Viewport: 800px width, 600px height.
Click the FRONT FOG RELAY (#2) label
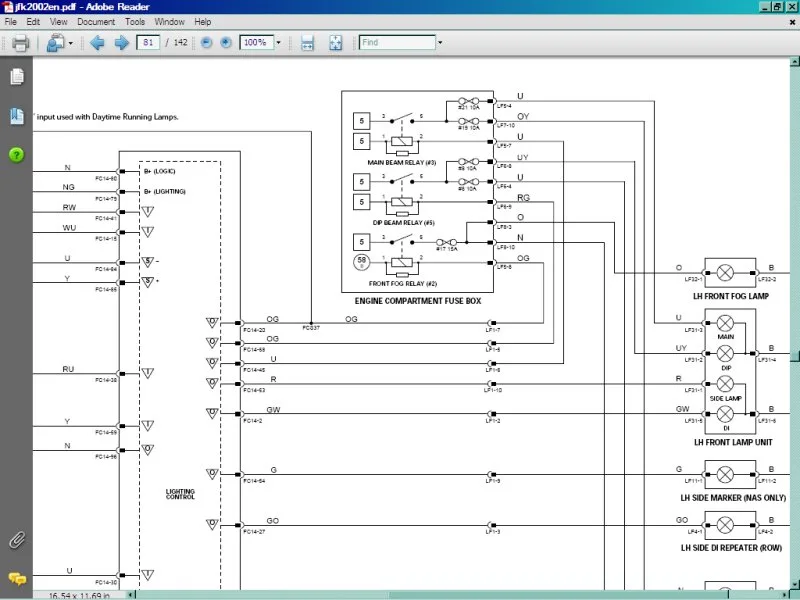click(x=403, y=283)
